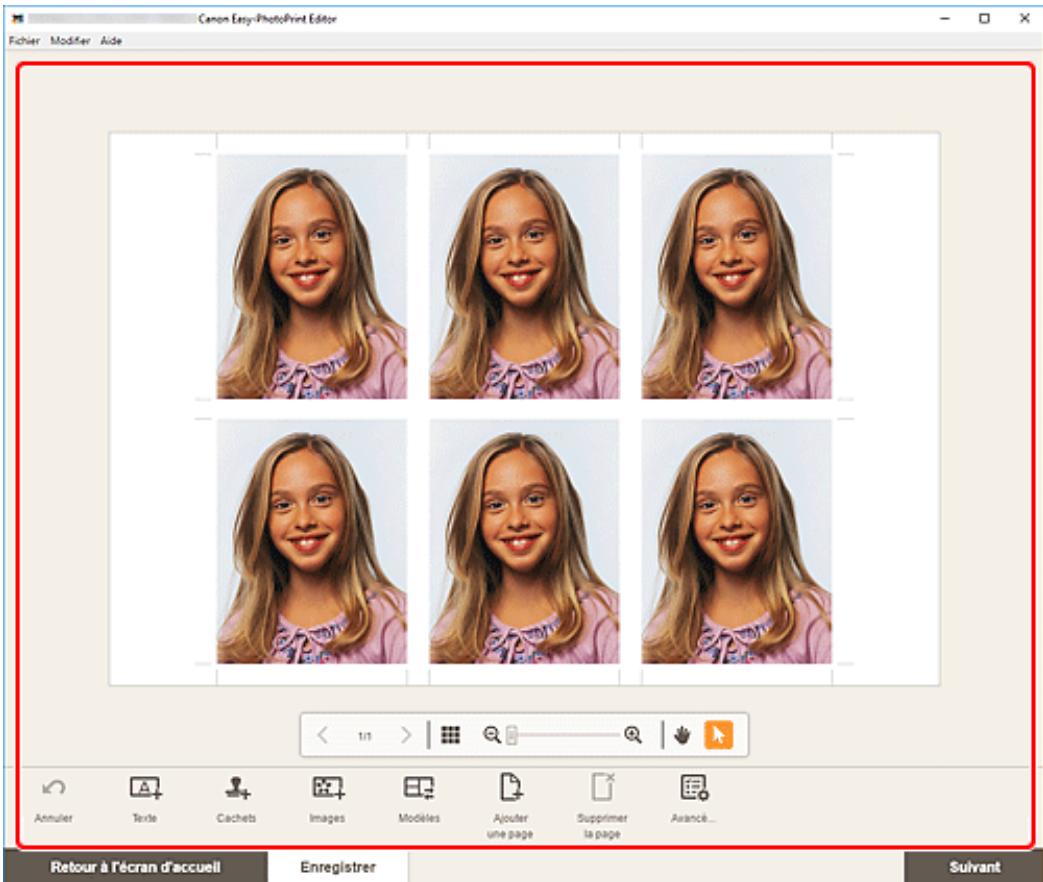Select the bottom-left ID photo
Viewport: 1043px width, 882px height.
click(311, 541)
